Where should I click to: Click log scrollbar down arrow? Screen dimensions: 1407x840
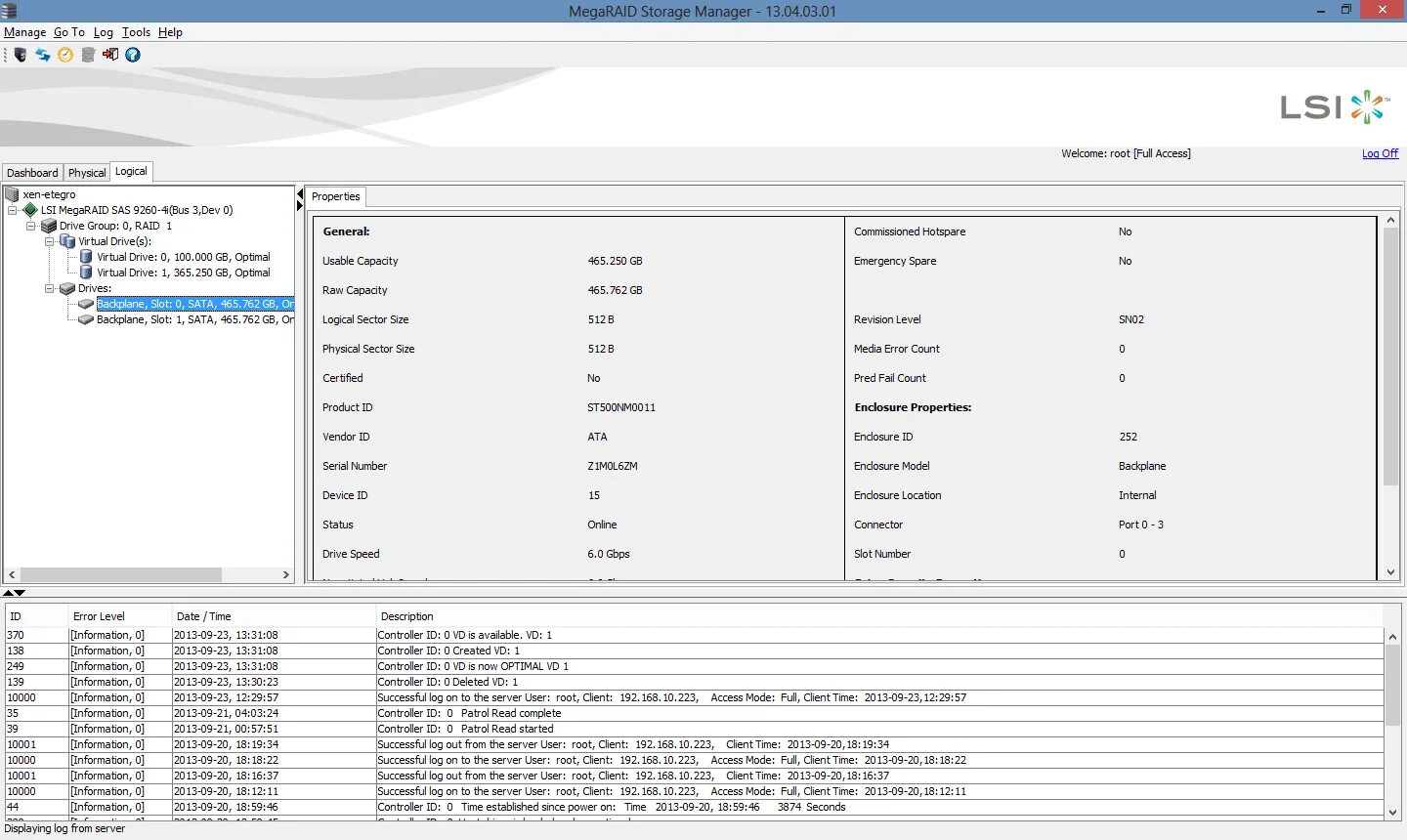click(1392, 812)
